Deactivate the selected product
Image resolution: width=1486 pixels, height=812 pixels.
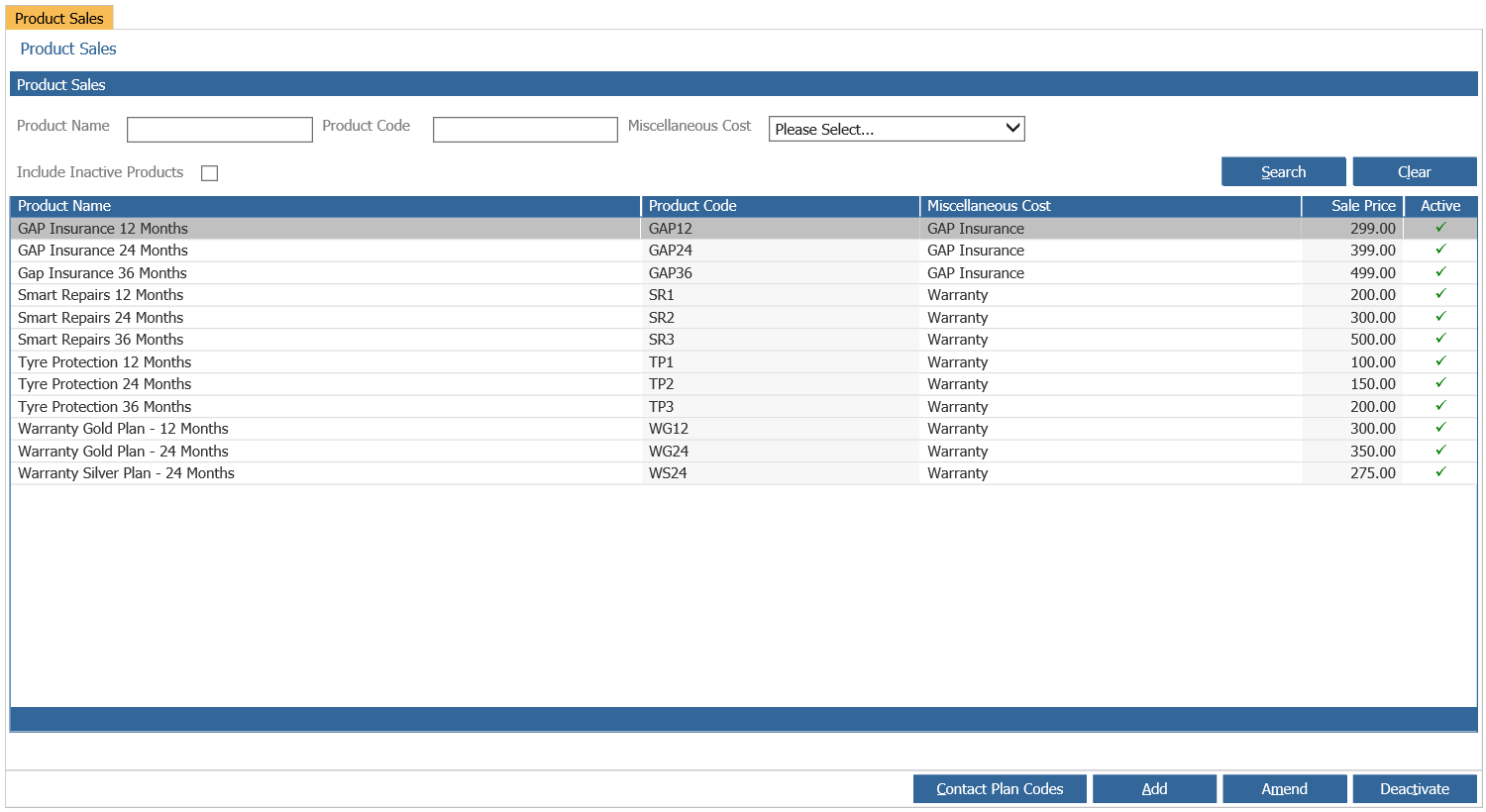[x=1414, y=788]
